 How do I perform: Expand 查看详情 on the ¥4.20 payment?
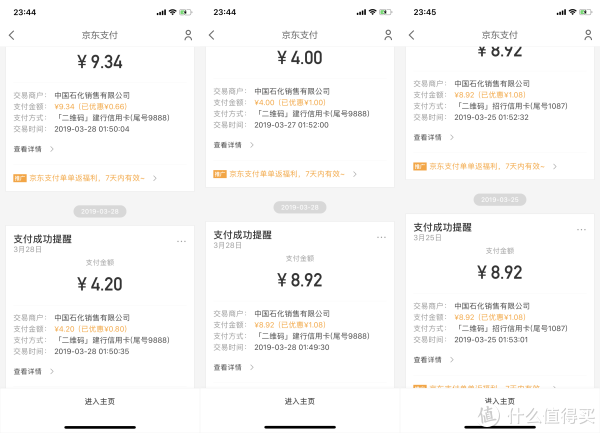tap(34, 371)
